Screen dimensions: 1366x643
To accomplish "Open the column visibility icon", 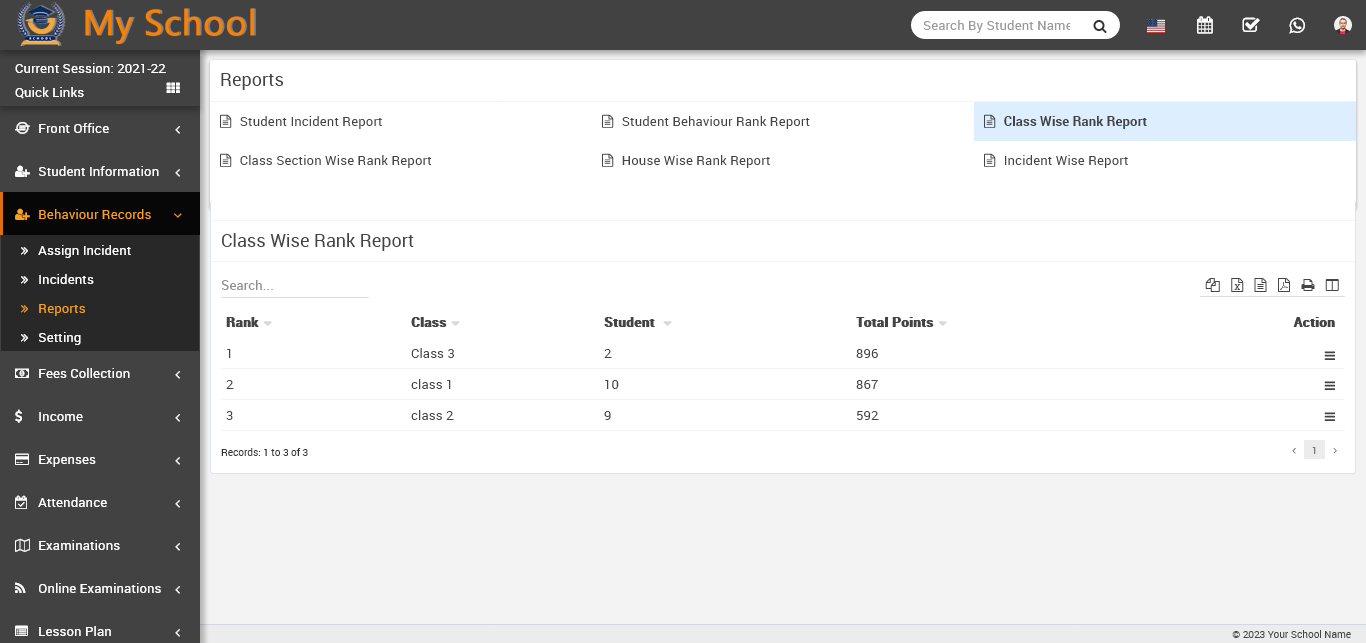I will pos(1332,285).
